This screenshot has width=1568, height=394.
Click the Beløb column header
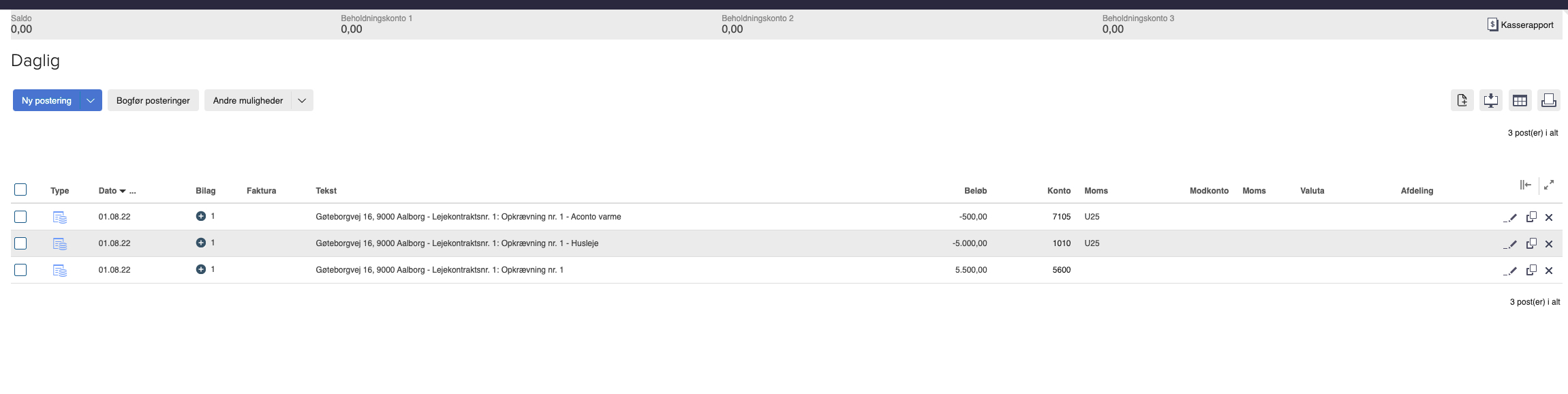pos(976,191)
